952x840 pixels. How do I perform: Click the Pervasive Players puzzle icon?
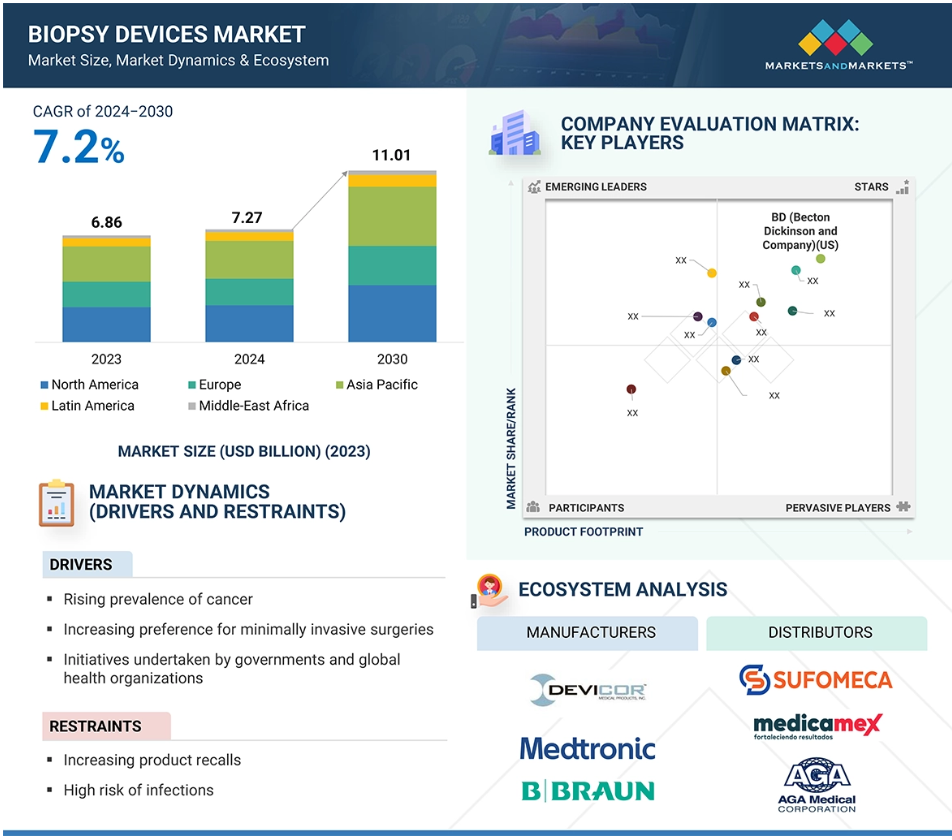click(903, 506)
